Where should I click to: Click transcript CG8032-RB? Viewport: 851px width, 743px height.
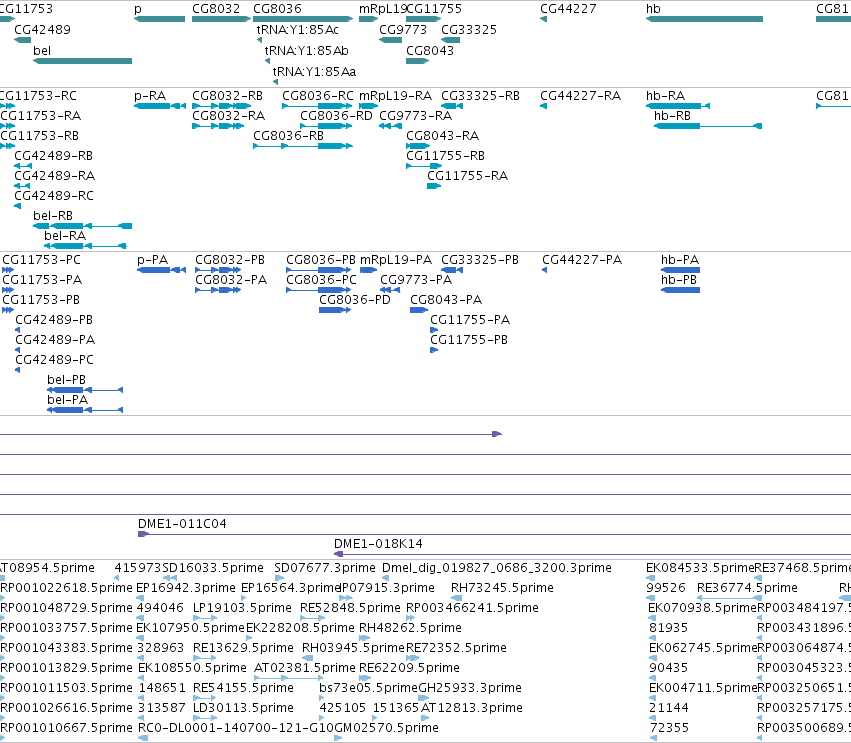point(227,96)
